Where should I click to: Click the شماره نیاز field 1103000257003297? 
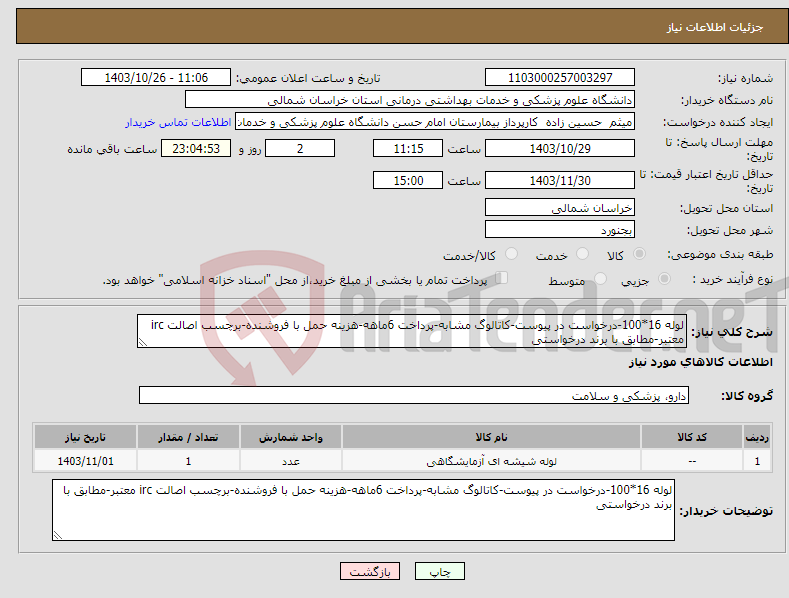(560, 78)
